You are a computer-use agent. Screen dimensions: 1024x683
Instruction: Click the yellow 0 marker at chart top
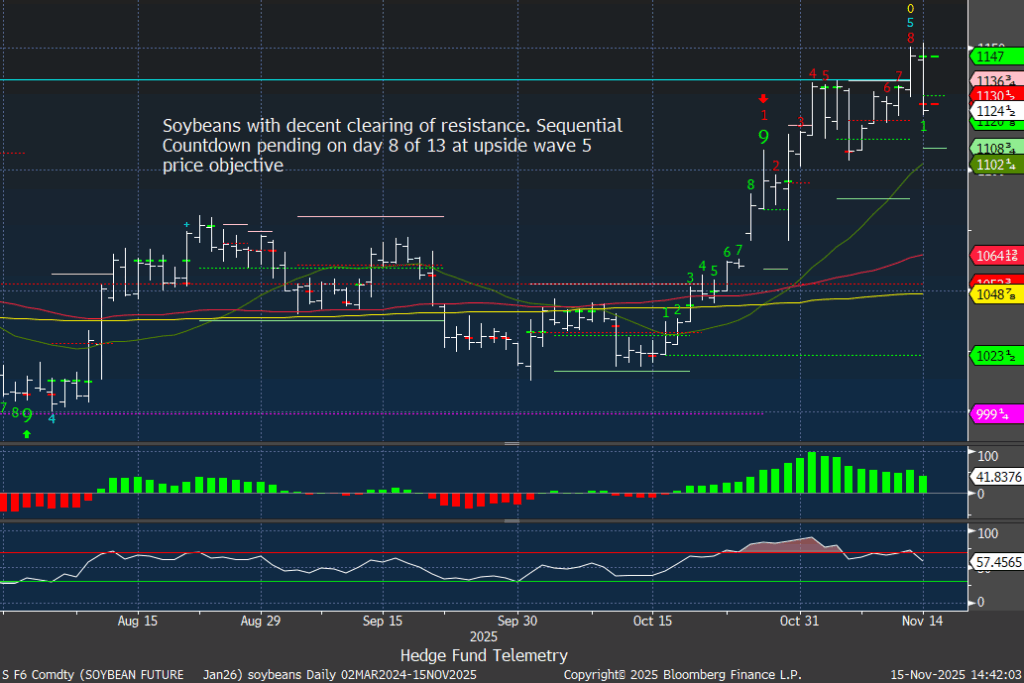[x=910, y=8]
